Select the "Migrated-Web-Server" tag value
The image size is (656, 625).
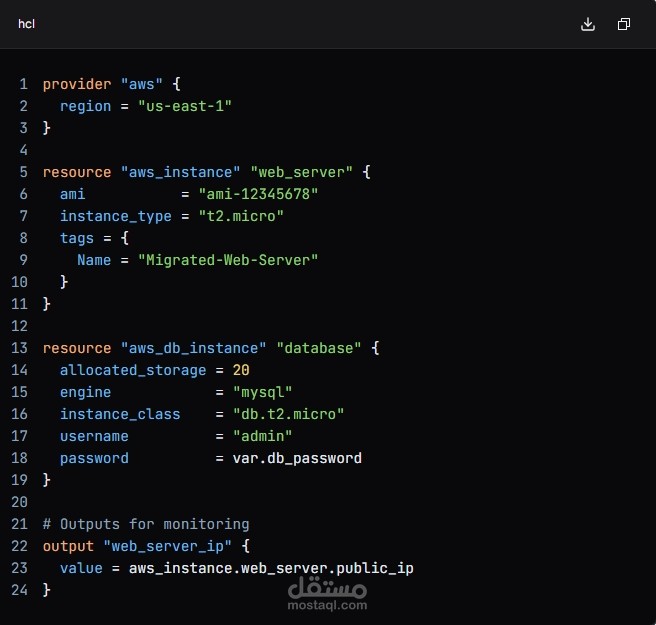[x=228, y=260]
